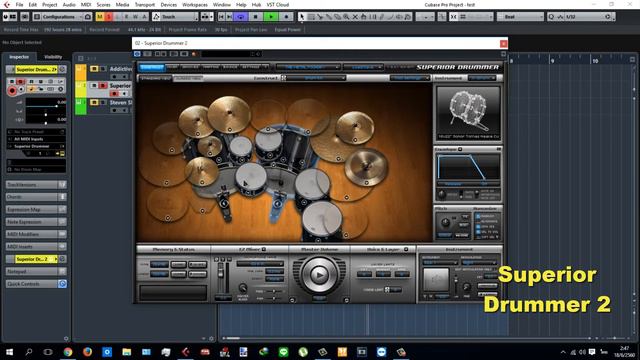Switch to the Visibility tab
This screenshot has width=640, height=360.
53,57
